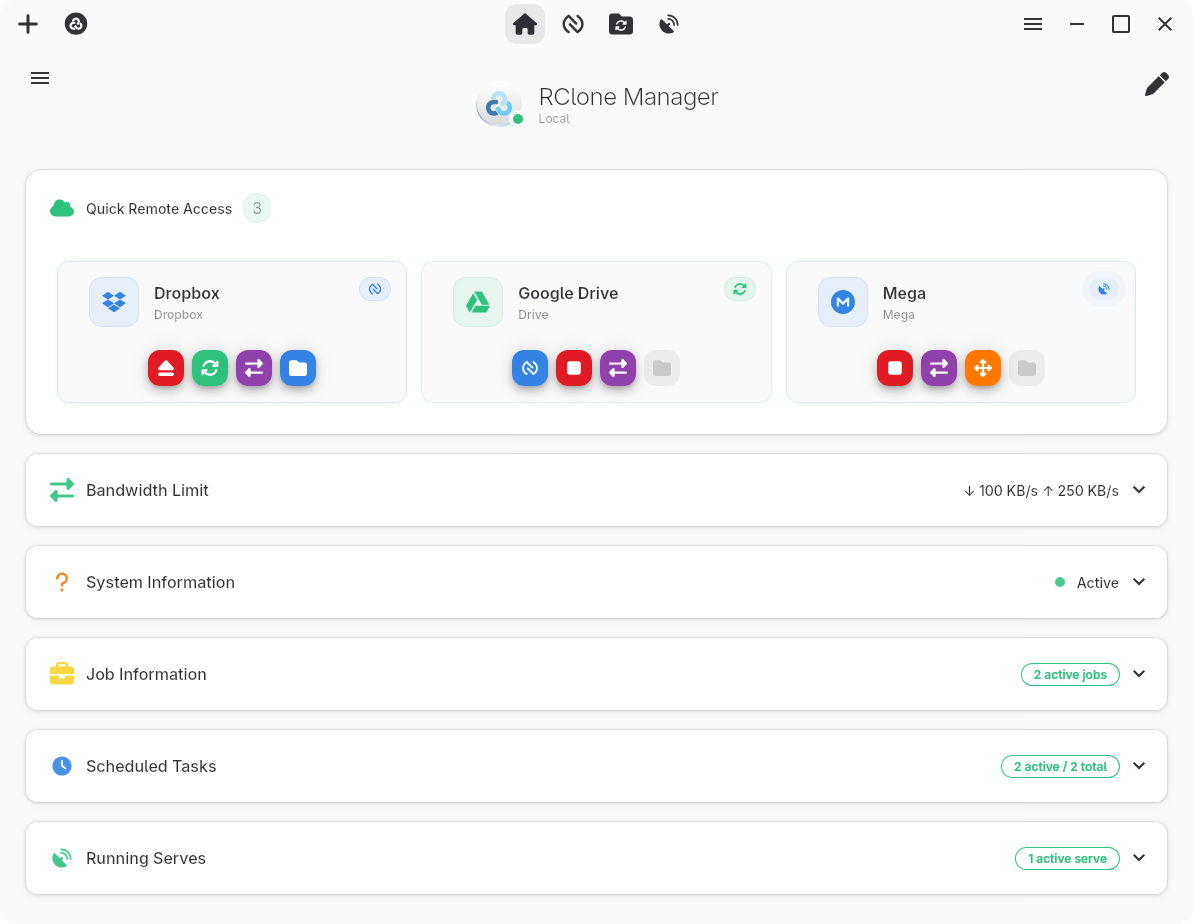Screen dimensions: 1193x924
Task: Select the Home tab in the header
Action: pos(525,24)
